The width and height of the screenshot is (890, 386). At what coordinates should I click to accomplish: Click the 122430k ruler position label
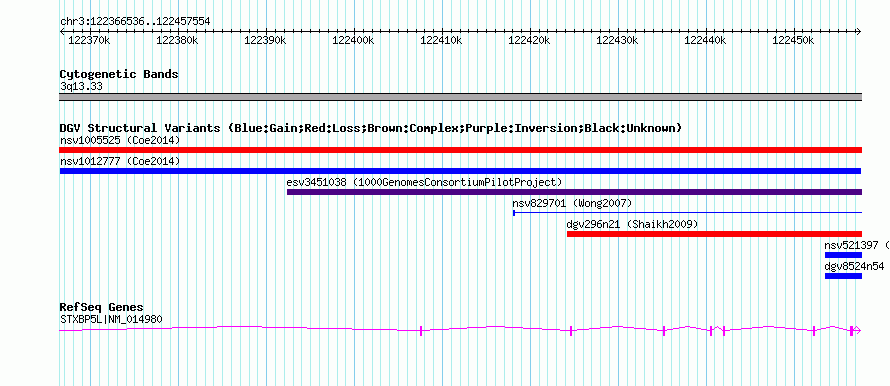(x=617, y=40)
